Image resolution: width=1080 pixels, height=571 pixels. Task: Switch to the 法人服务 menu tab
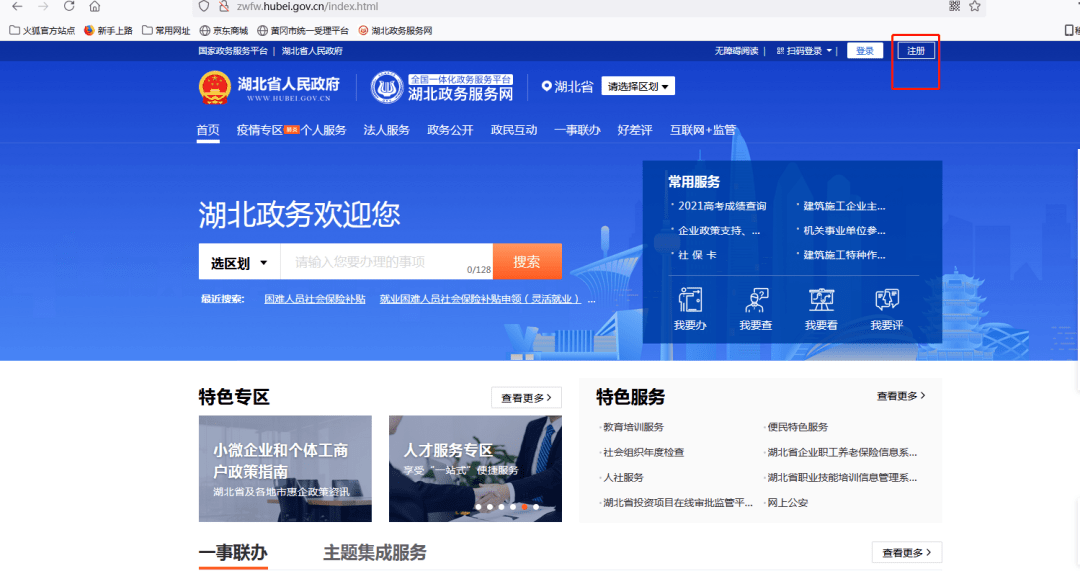(386, 130)
